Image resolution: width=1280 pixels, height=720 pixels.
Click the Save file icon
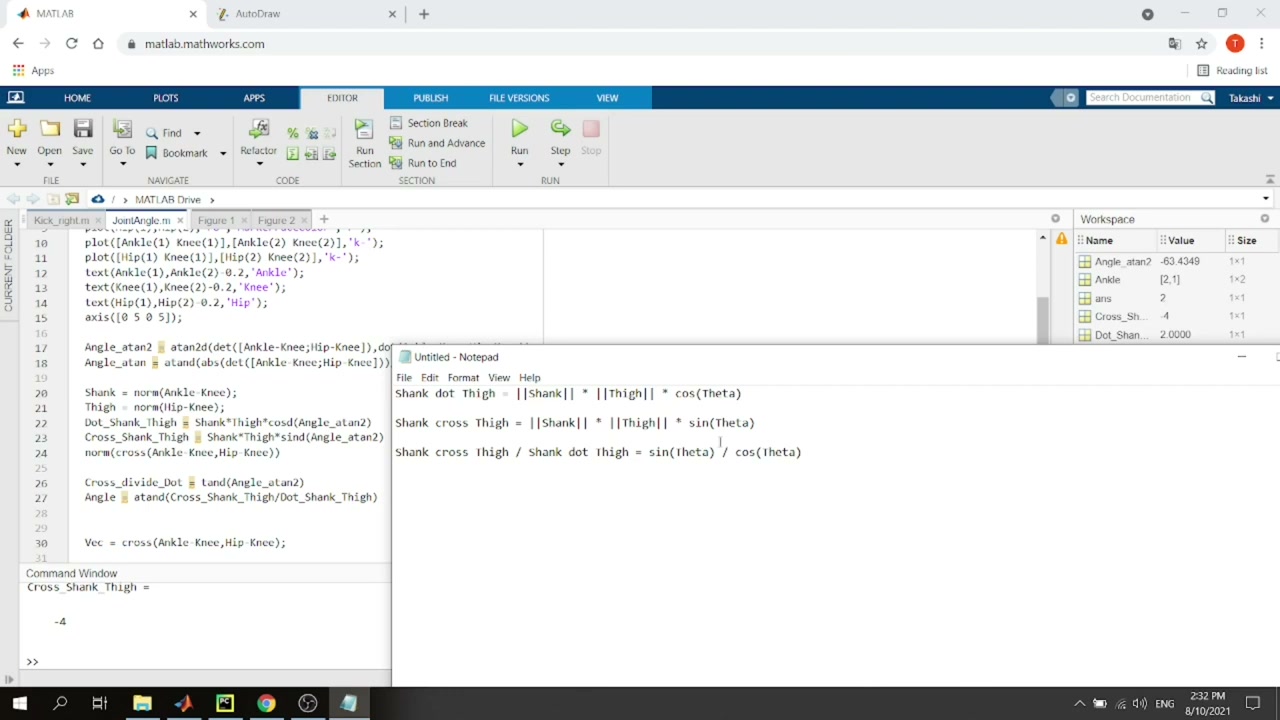coord(83,129)
